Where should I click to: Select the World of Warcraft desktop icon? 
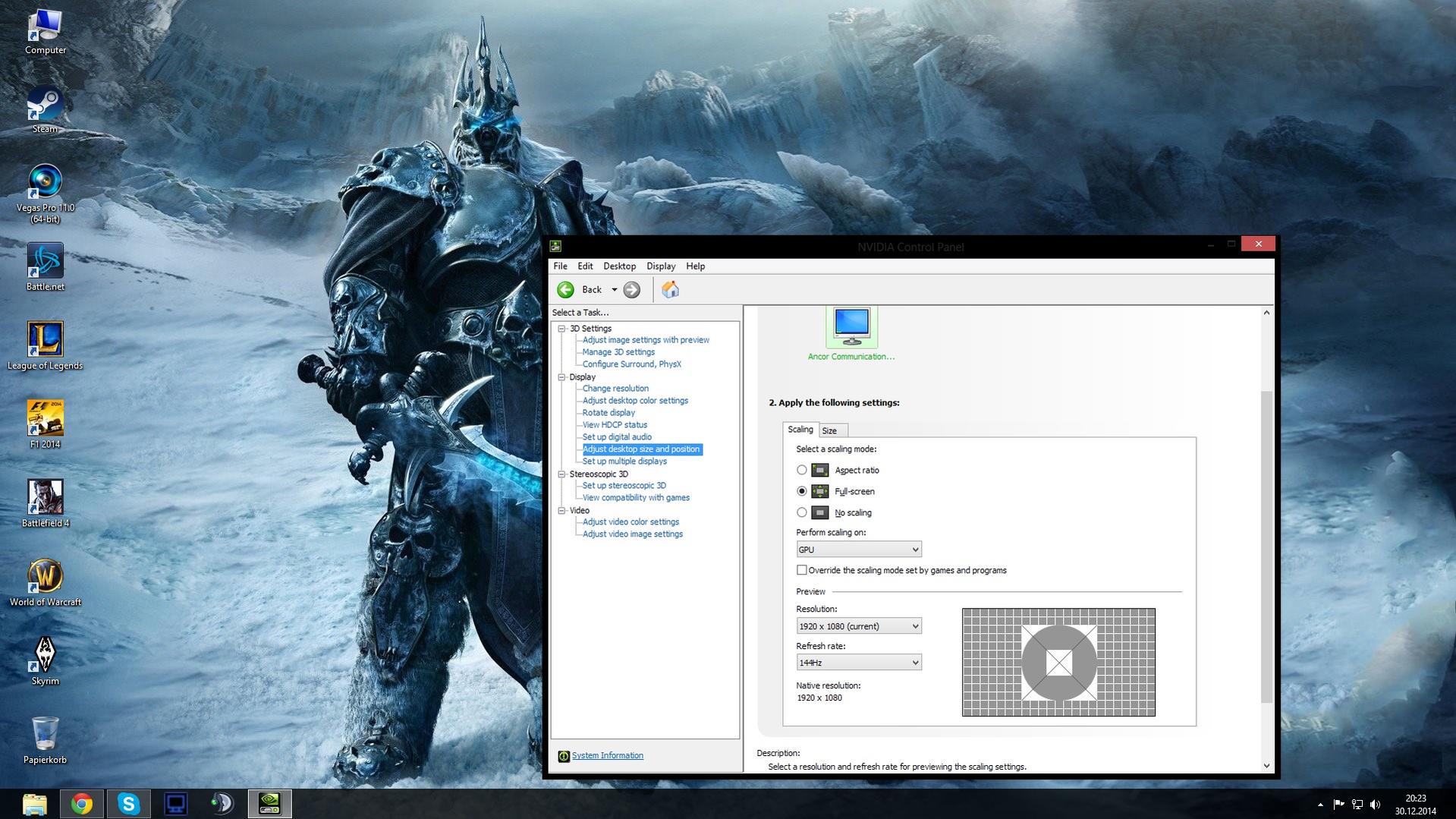click(x=46, y=583)
